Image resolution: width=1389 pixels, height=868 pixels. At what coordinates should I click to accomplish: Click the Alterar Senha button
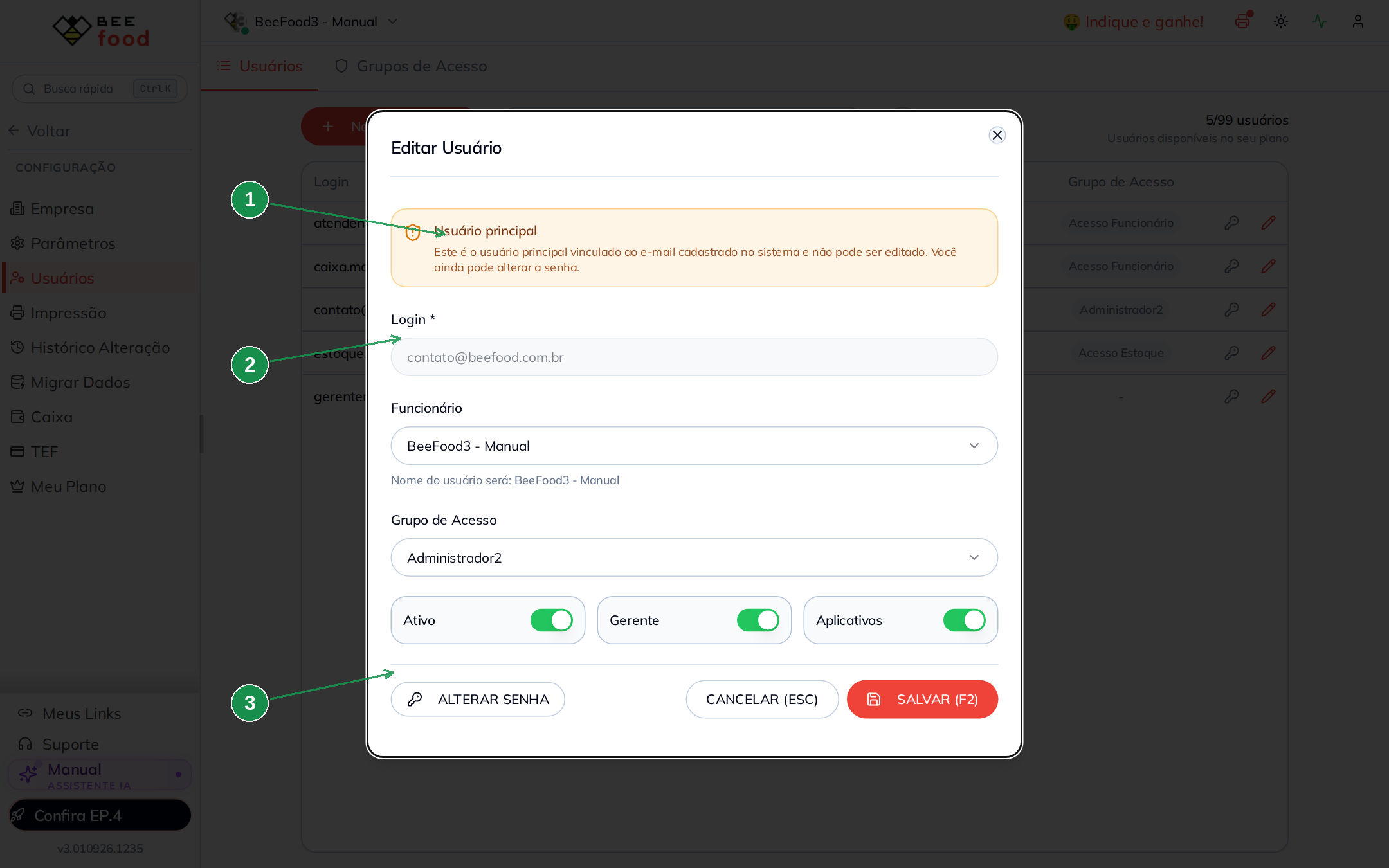tap(478, 699)
